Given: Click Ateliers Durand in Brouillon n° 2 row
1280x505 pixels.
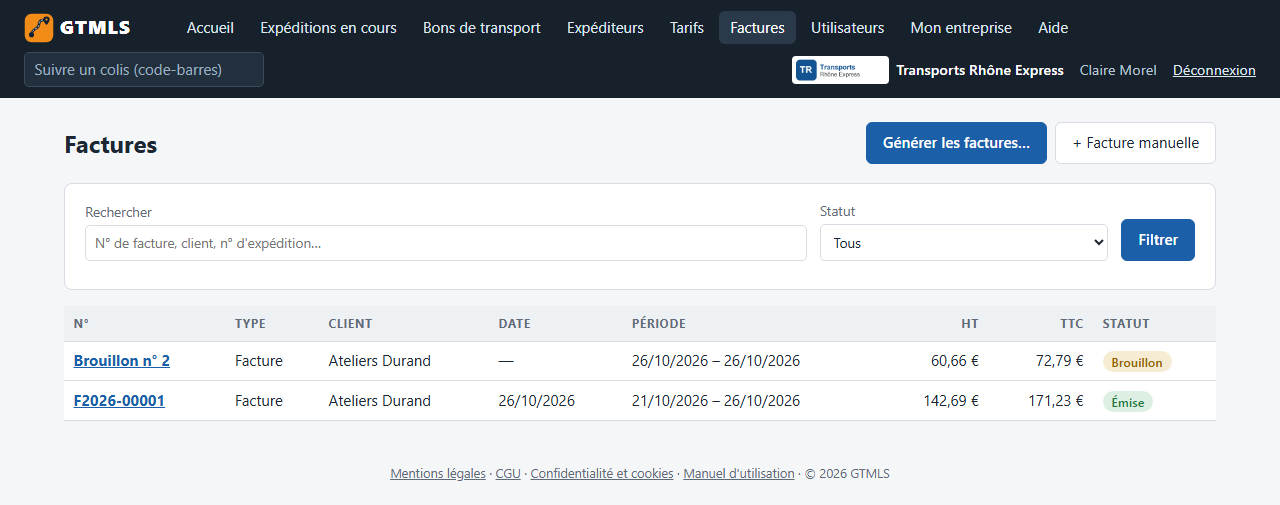Looking at the screenshot, I should click(x=380, y=361).
